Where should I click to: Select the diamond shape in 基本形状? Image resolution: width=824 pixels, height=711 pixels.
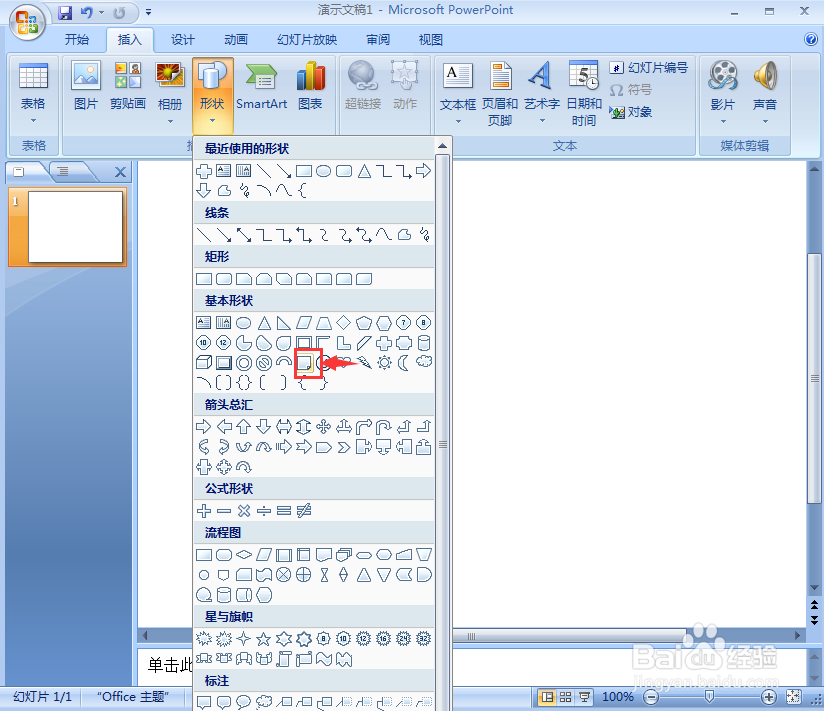click(x=343, y=323)
